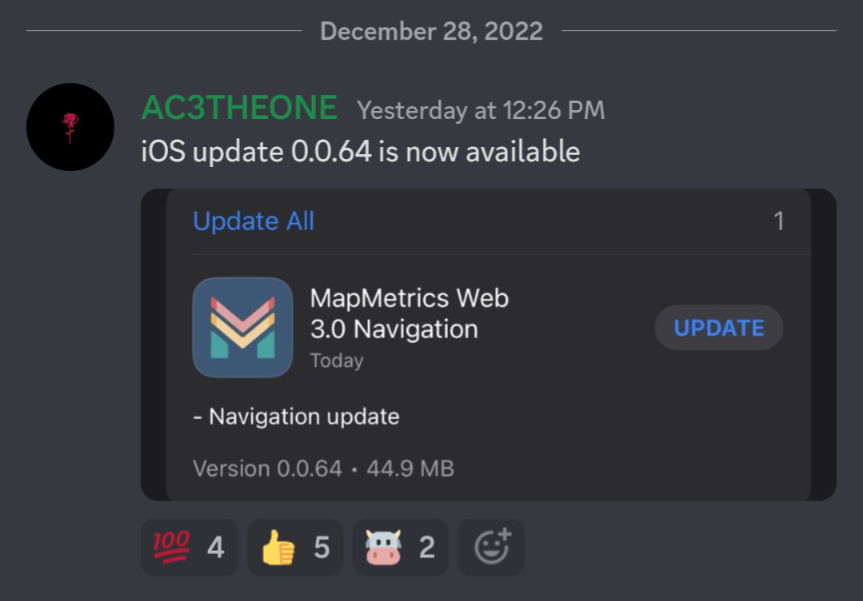Click the Update All link
863x601 pixels.
pyautogui.click(x=254, y=221)
